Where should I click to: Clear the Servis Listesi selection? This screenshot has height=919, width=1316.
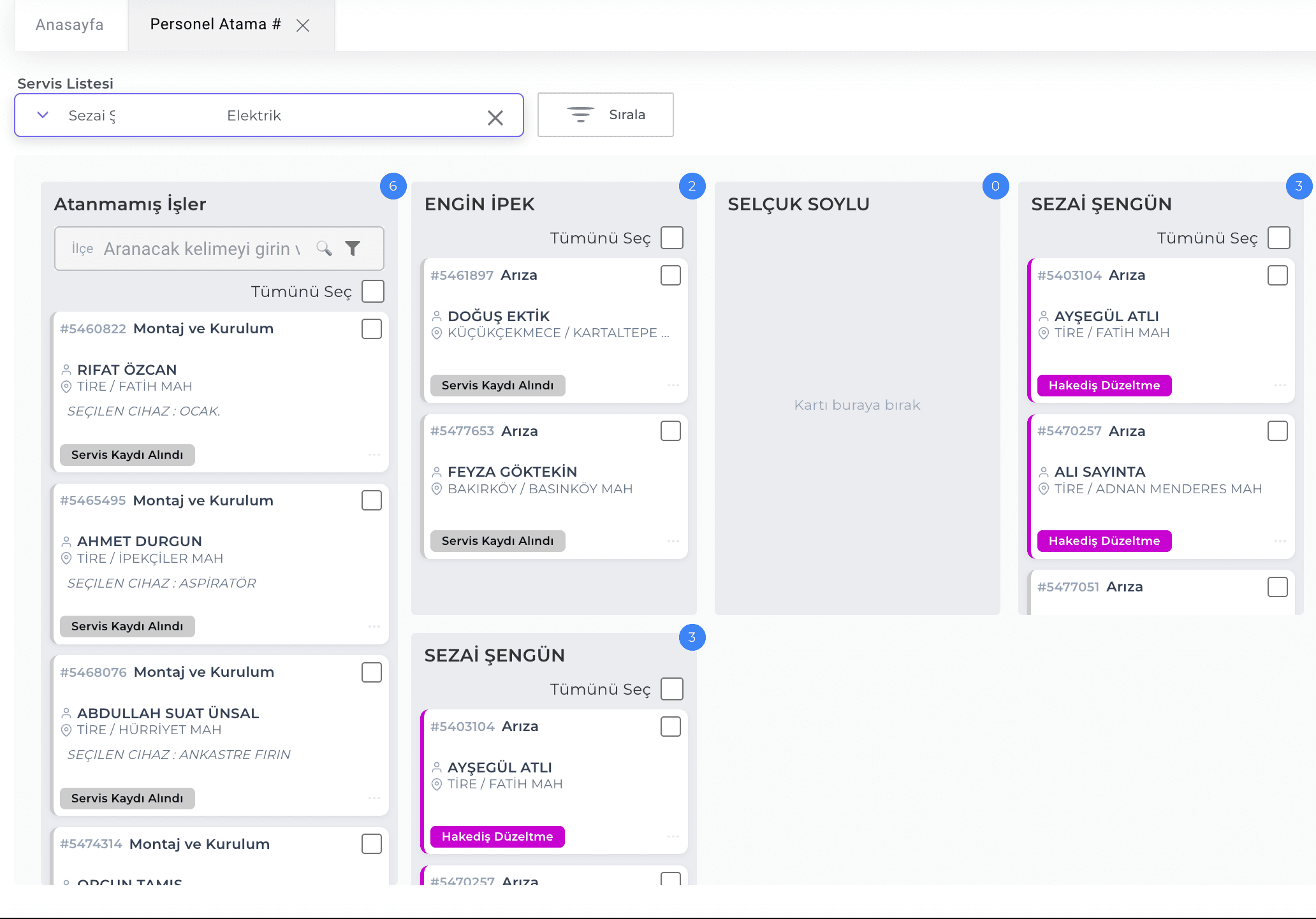point(495,118)
